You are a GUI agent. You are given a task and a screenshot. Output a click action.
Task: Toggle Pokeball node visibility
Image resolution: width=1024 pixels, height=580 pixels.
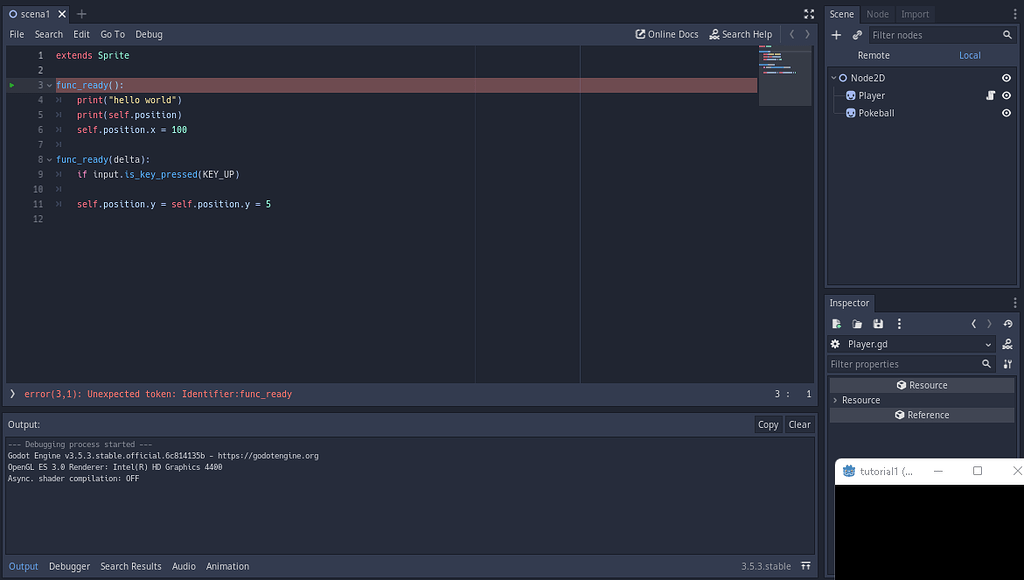(1006, 113)
